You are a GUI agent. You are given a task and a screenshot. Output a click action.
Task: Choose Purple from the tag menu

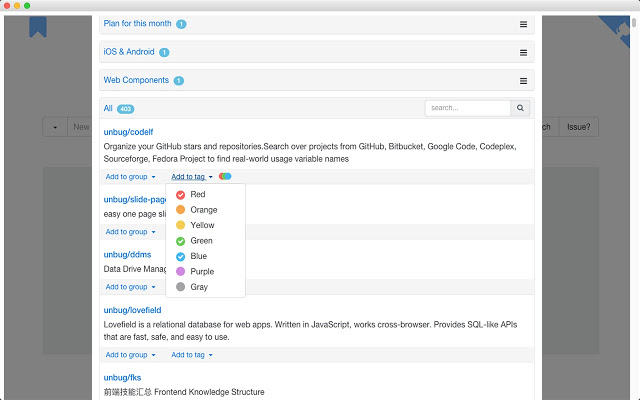(x=202, y=271)
